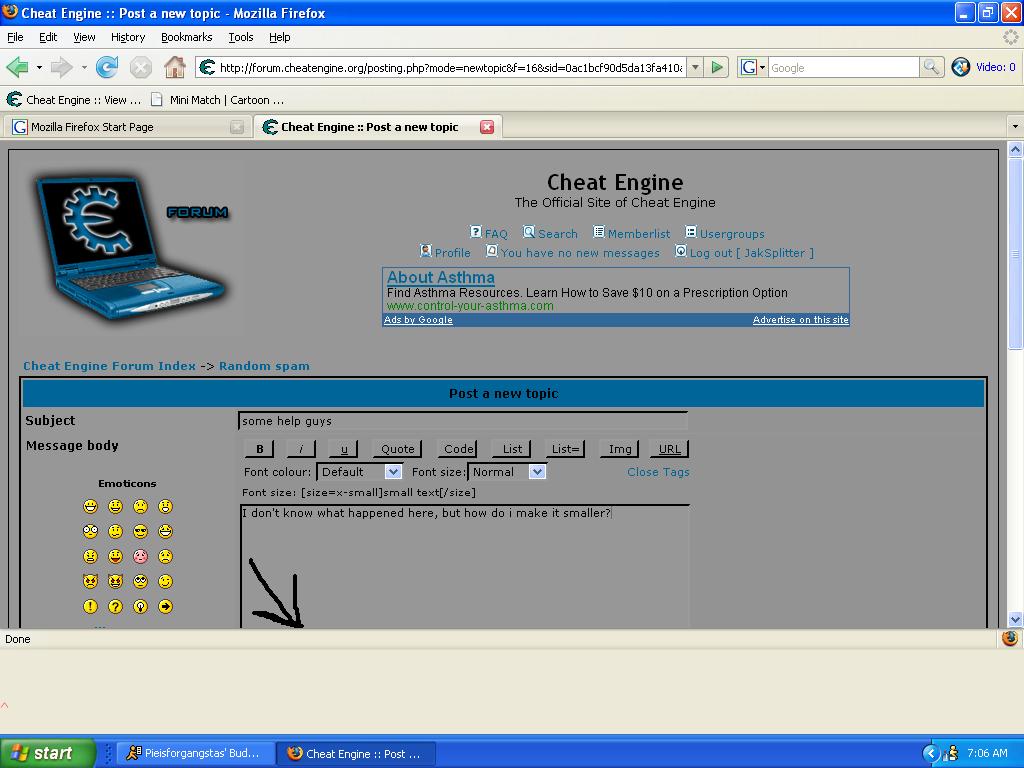The image size is (1024, 768).
Task: Click the Firefox Forward arrow button
Action: [61, 67]
